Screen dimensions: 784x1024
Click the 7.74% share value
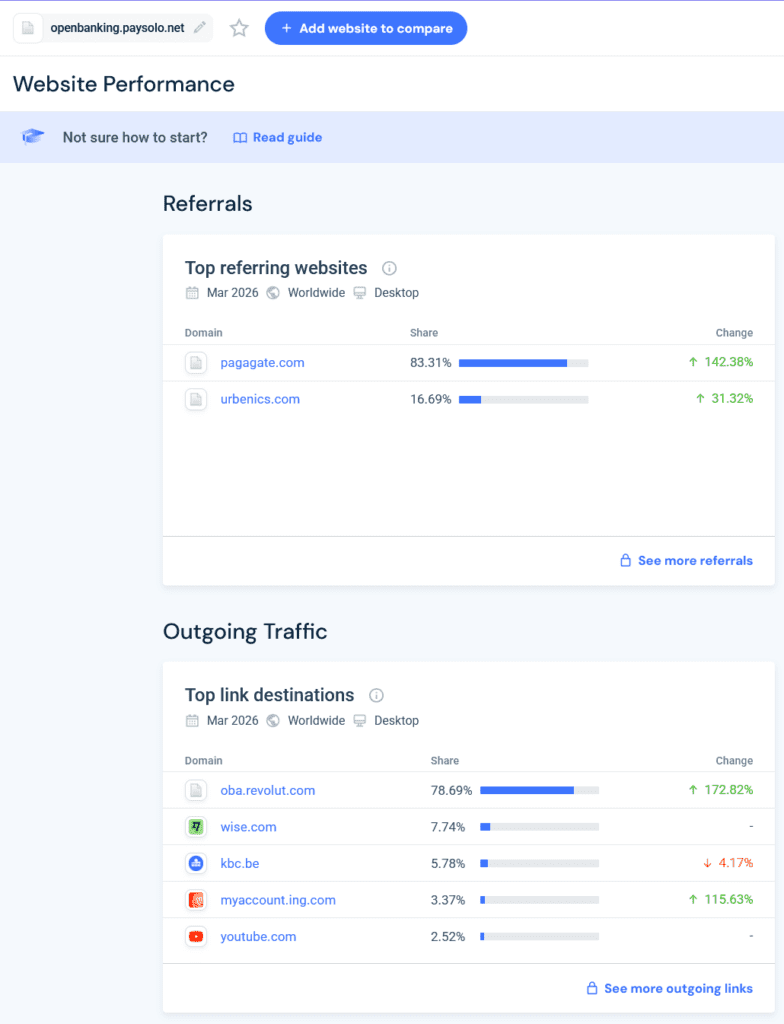pyautogui.click(x=448, y=827)
